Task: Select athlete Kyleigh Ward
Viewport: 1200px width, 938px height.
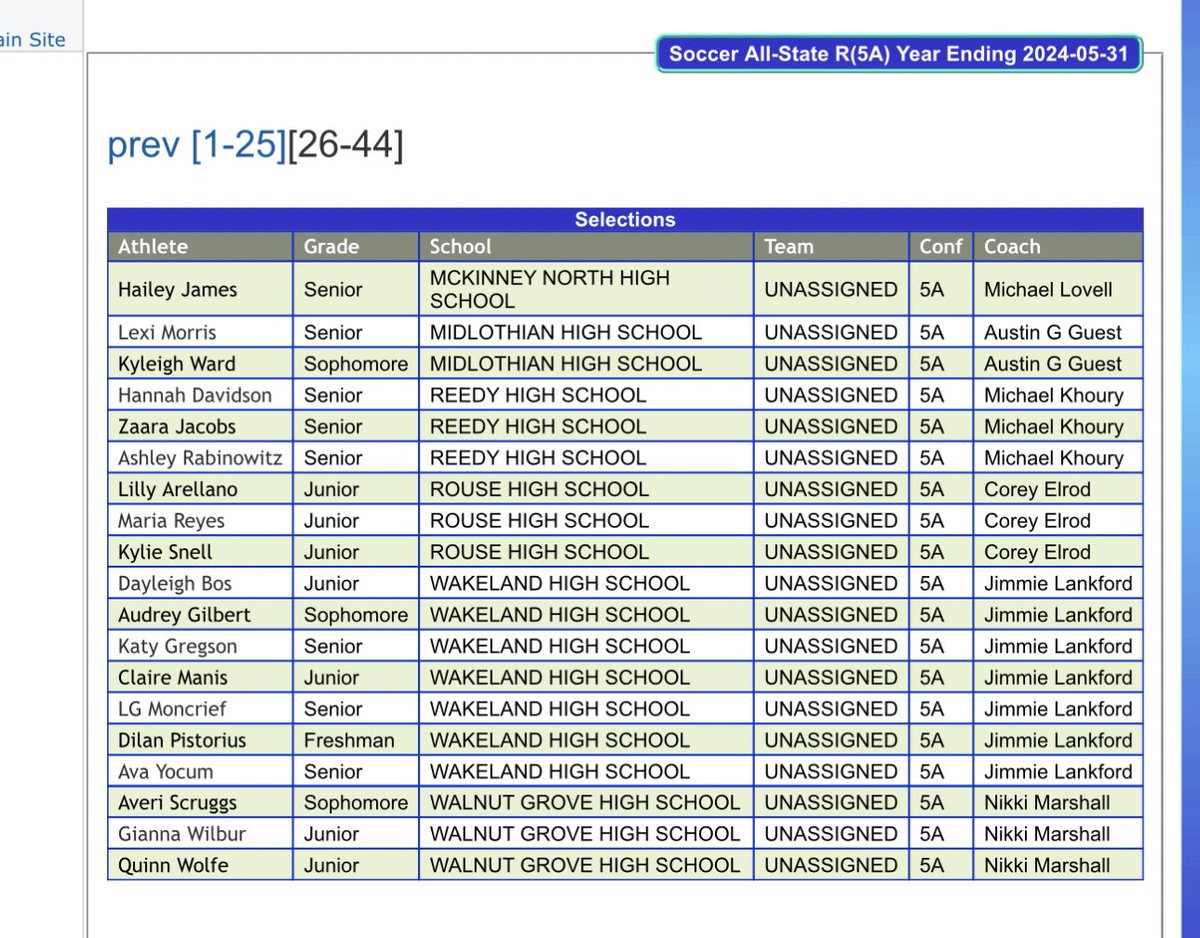Action: (x=177, y=364)
